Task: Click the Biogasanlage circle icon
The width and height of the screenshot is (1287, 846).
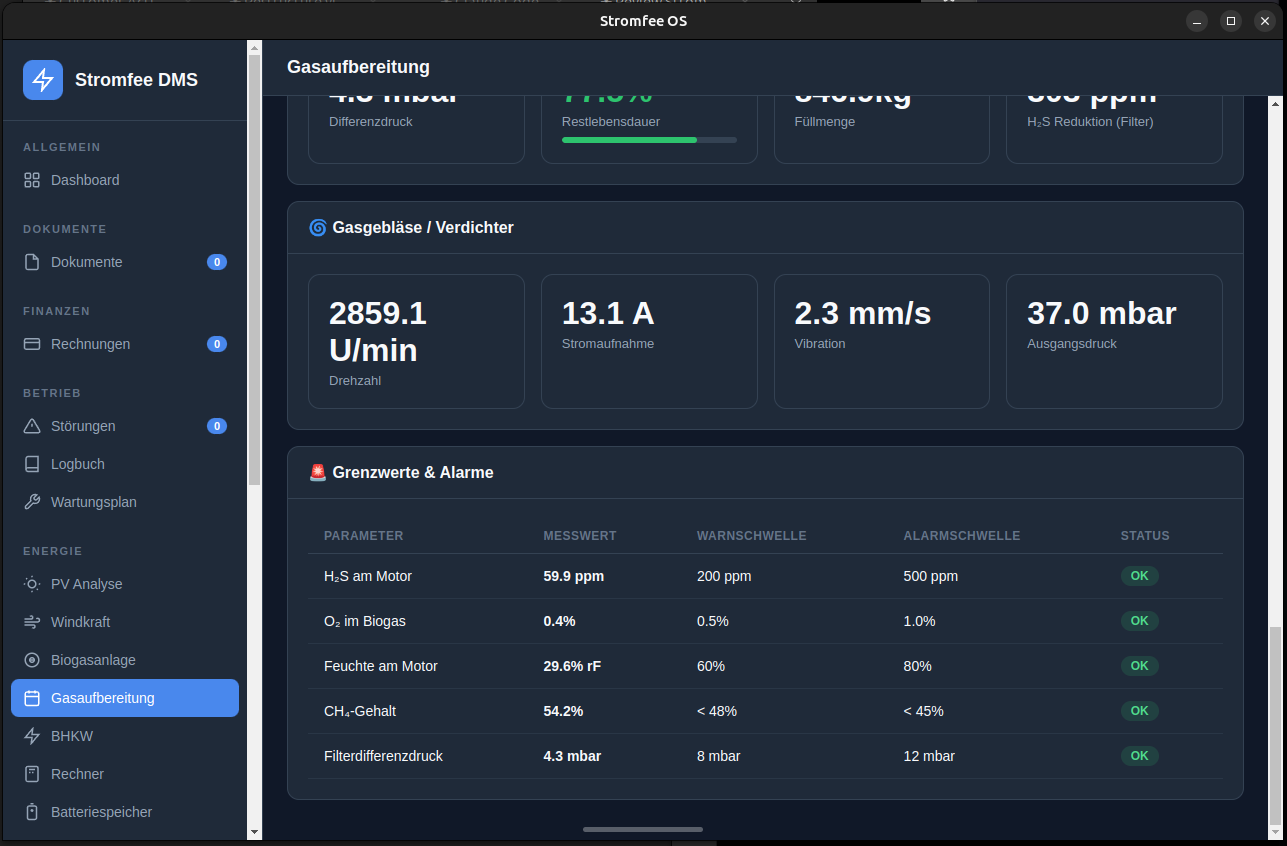Action: (32, 660)
